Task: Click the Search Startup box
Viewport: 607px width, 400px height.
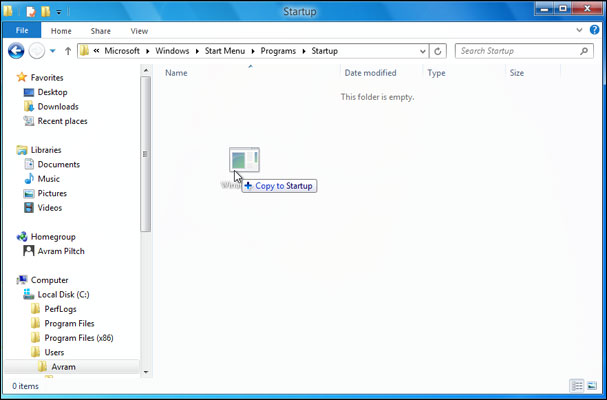Action: tap(524, 51)
